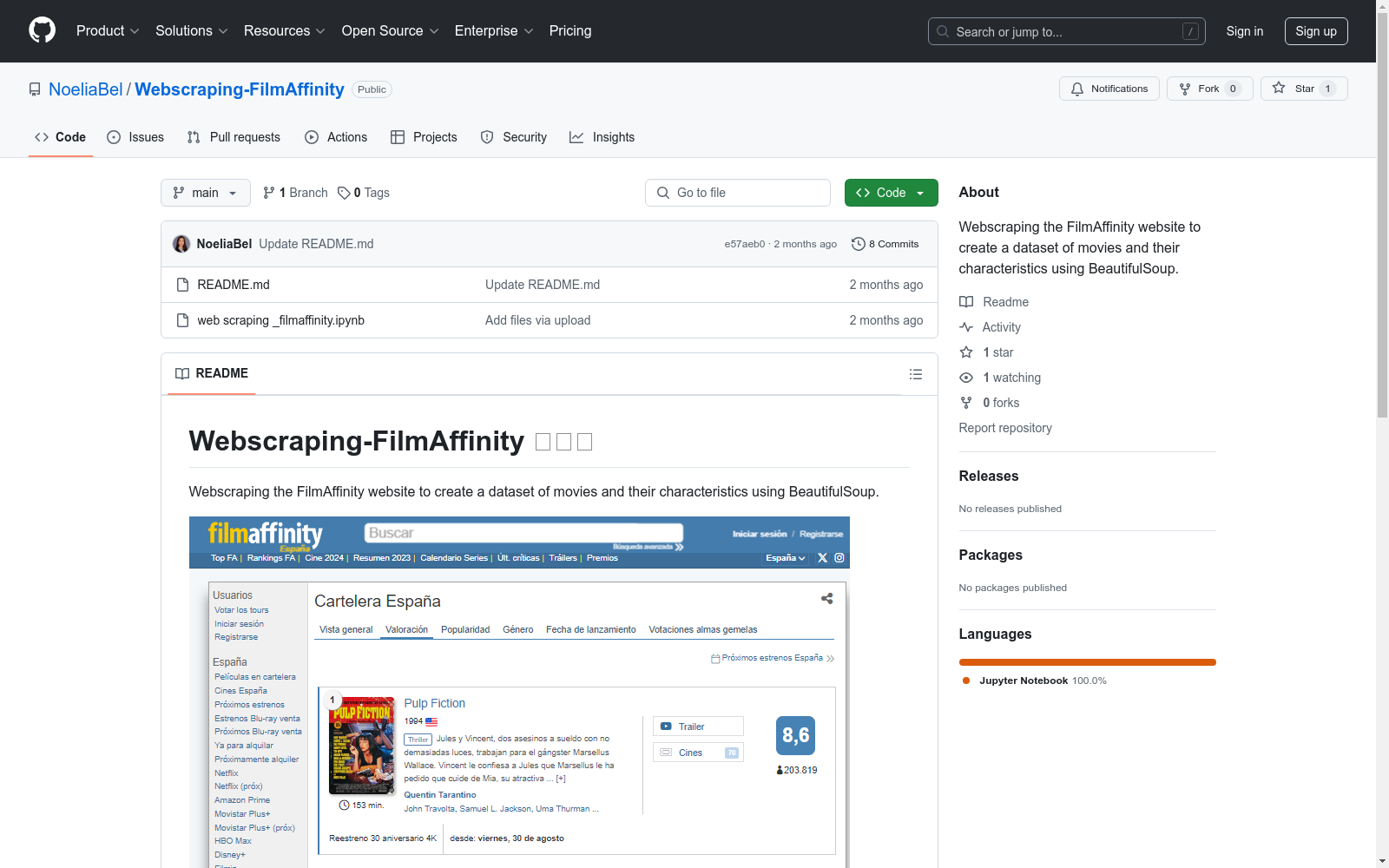Open the Webscraping-FilmAffinity repository link
Image resolution: width=1389 pixels, height=868 pixels.
coord(240,89)
